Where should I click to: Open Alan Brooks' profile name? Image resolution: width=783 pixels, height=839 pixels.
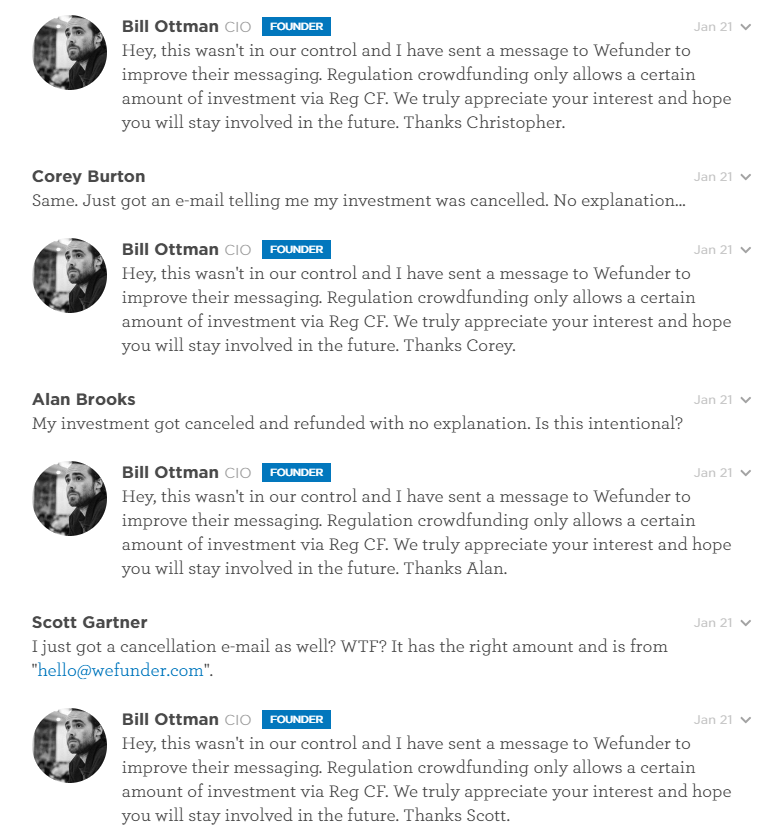[x=83, y=399]
